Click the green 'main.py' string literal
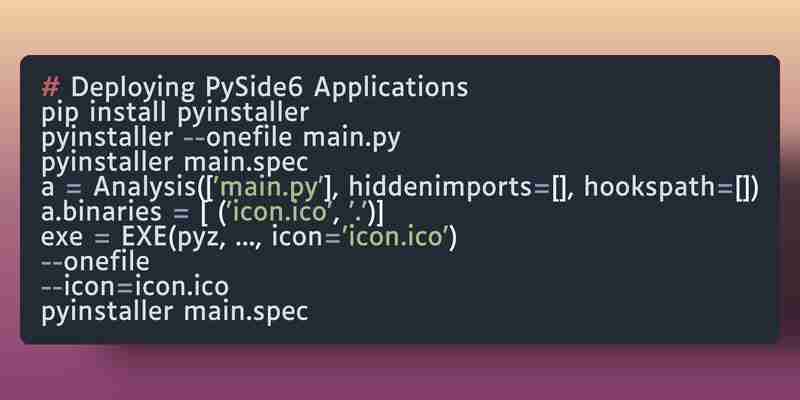This screenshot has width=800, height=400. pos(270,188)
